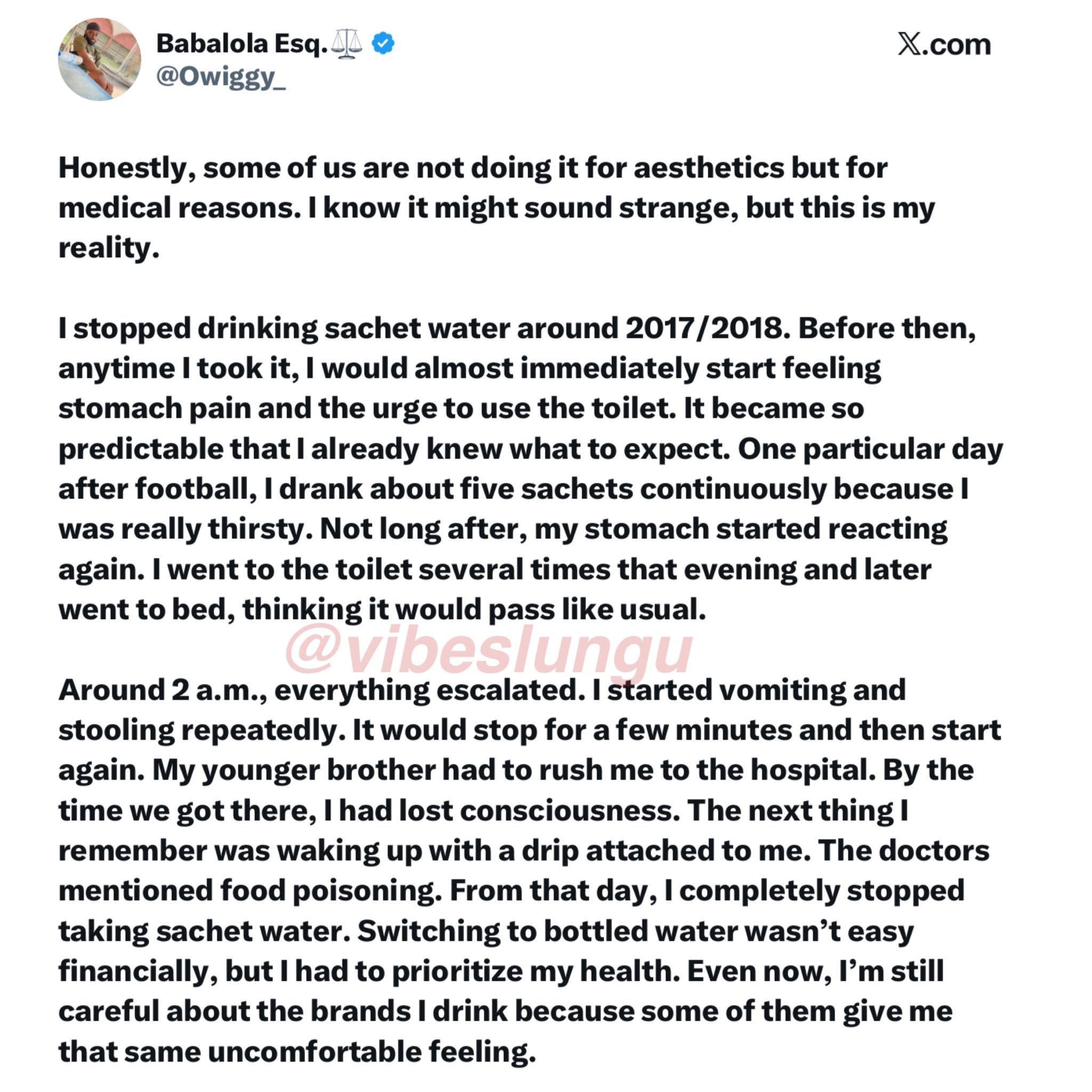This screenshot has width=1092, height=1092.
Task: Open the @Owiggy_ handle link
Action: (x=220, y=77)
